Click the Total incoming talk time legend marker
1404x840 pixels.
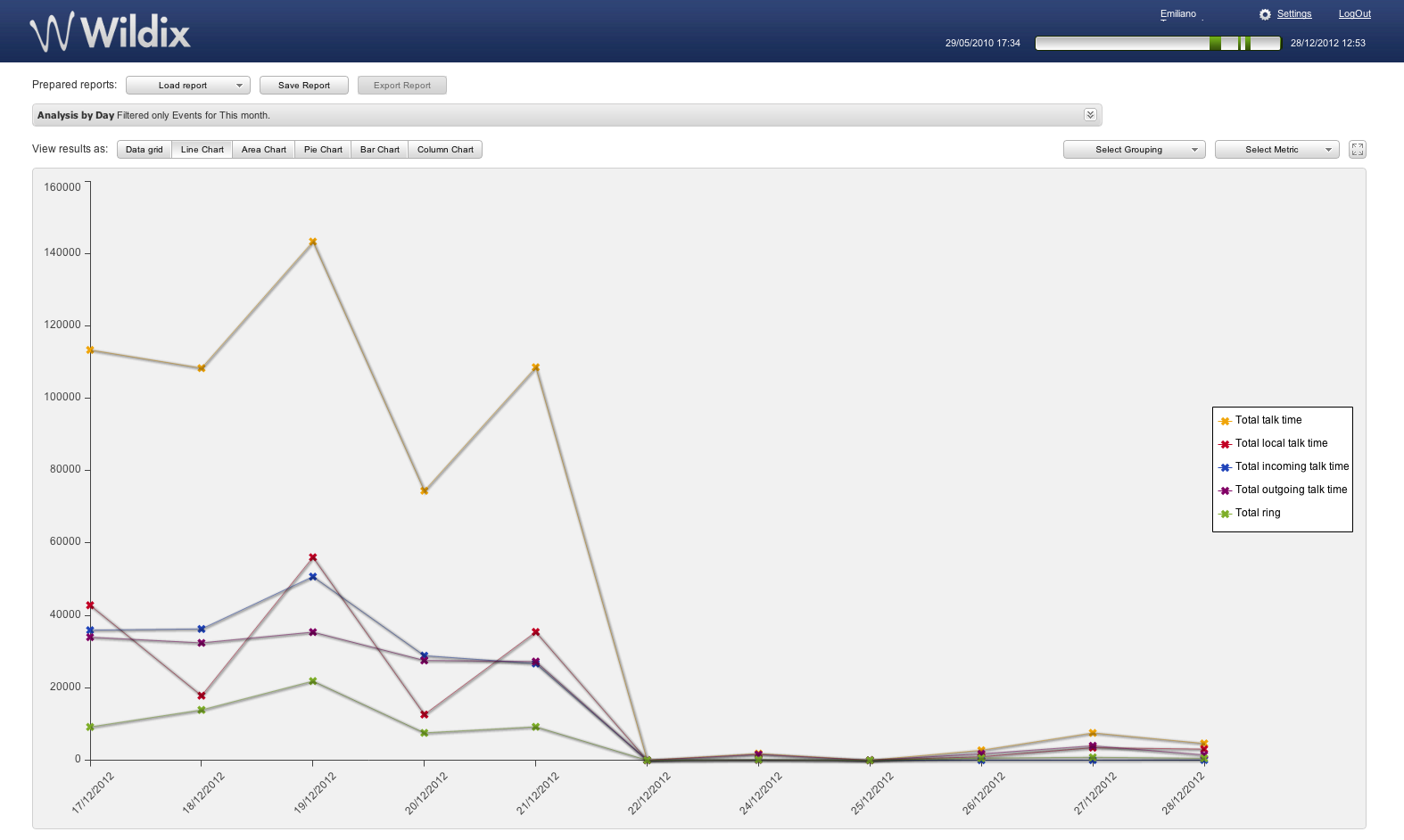(1226, 467)
